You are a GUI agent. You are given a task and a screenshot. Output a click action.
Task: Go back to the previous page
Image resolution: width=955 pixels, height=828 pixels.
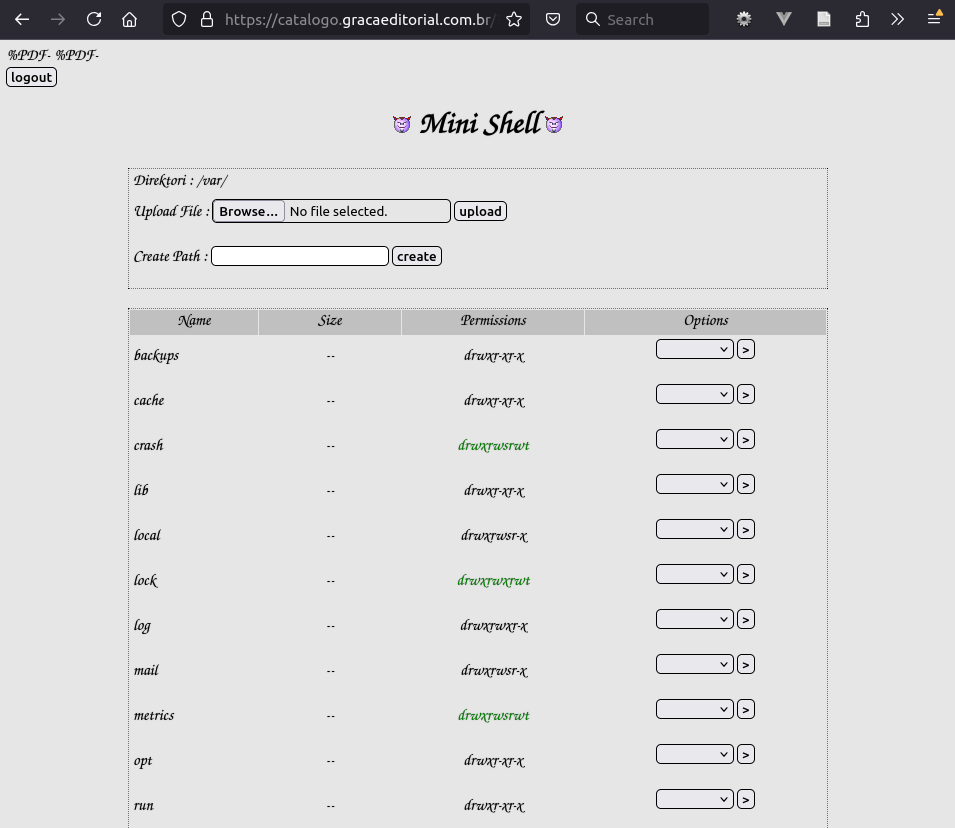(22, 19)
